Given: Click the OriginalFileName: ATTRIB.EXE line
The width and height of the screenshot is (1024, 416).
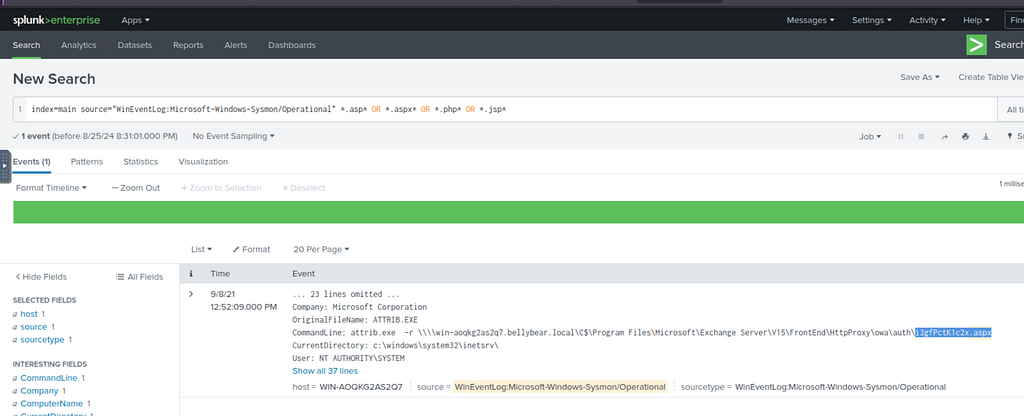Looking at the screenshot, I should pyautogui.click(x=355, y=319).
